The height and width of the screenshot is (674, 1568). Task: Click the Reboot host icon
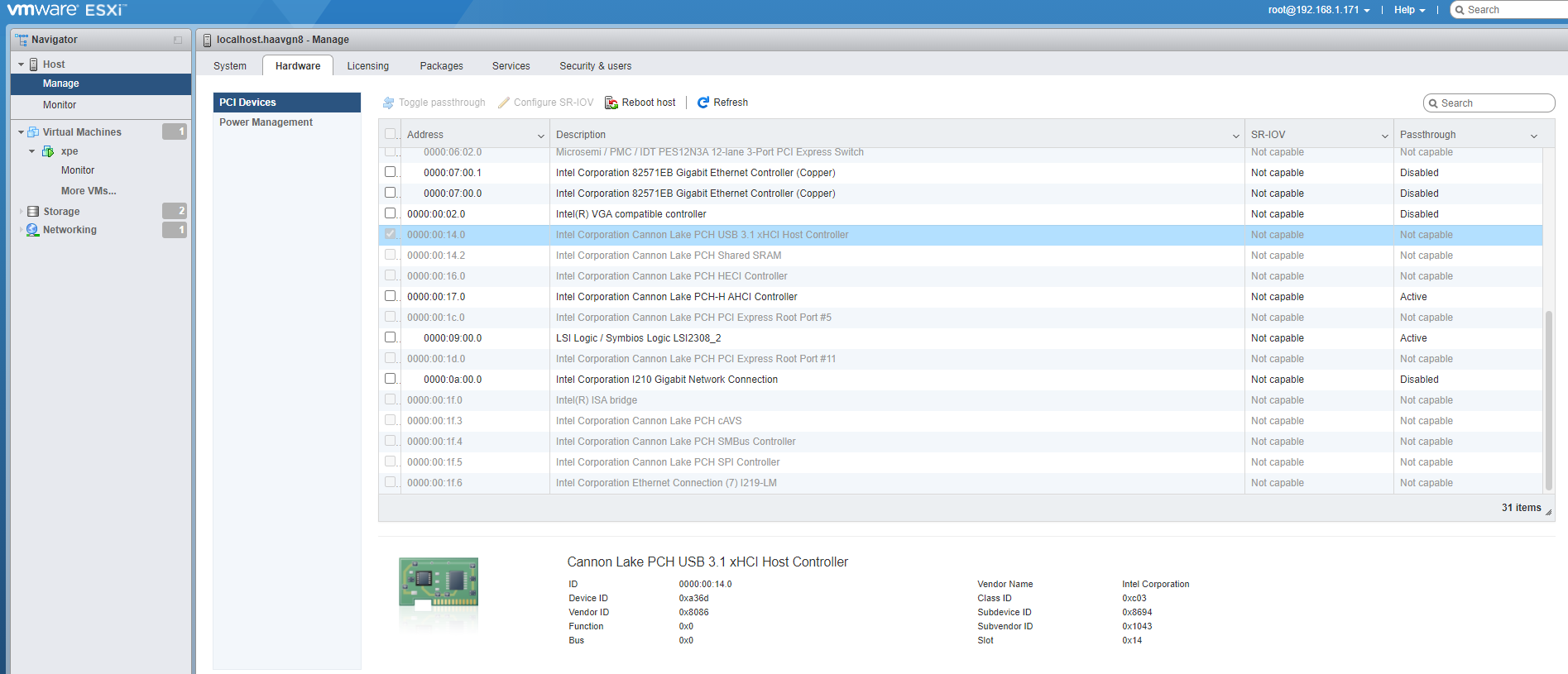pos(611,103)
